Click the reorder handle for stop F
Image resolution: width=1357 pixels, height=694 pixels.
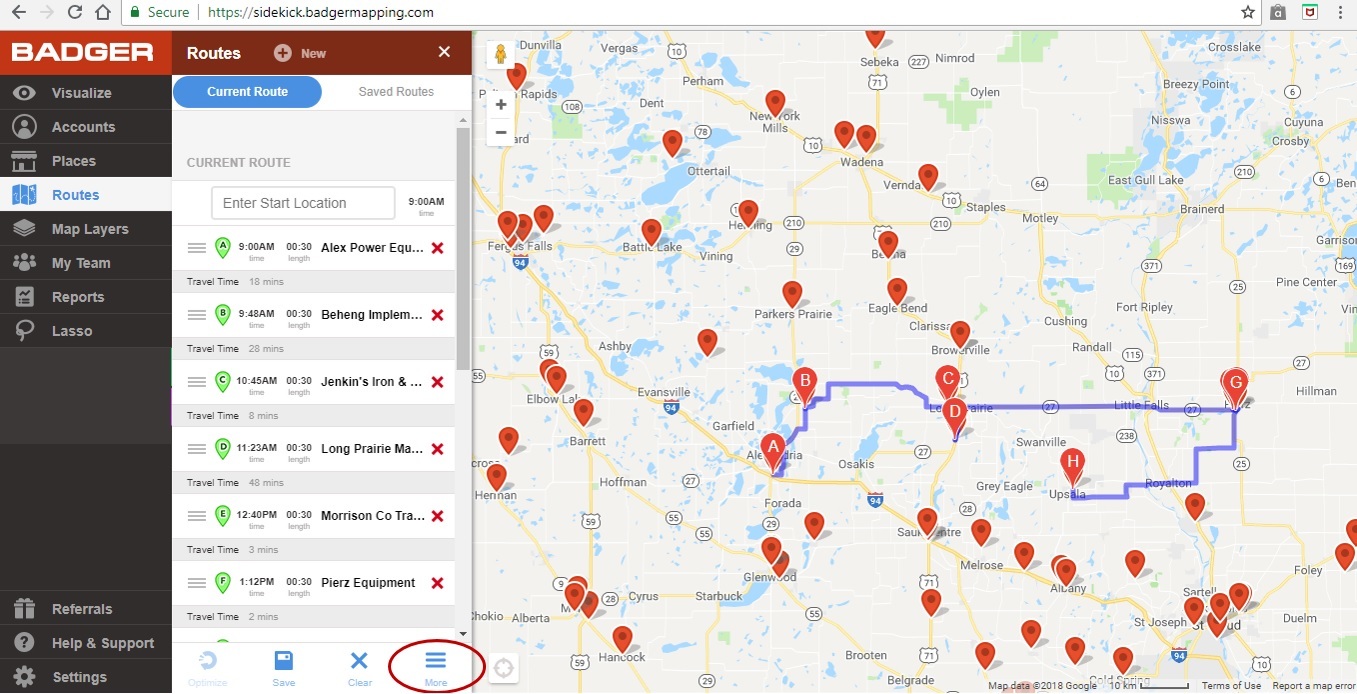click(197, 583)
